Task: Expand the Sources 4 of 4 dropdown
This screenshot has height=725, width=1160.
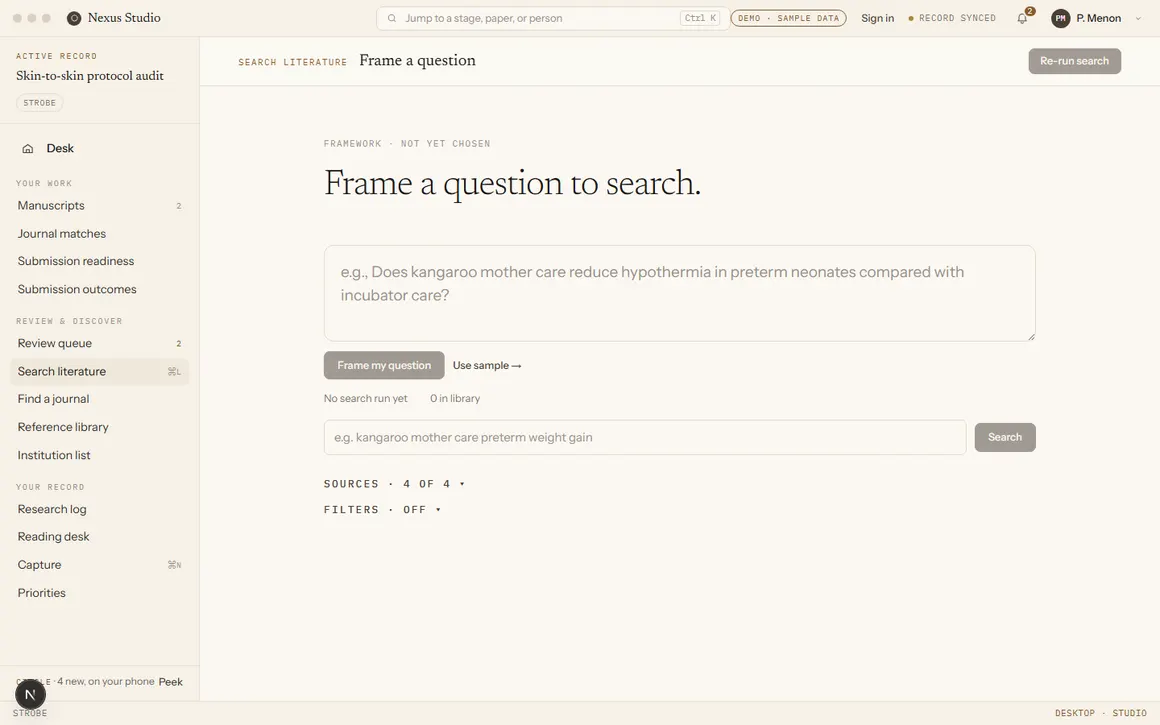Action: tap(394, 484)
